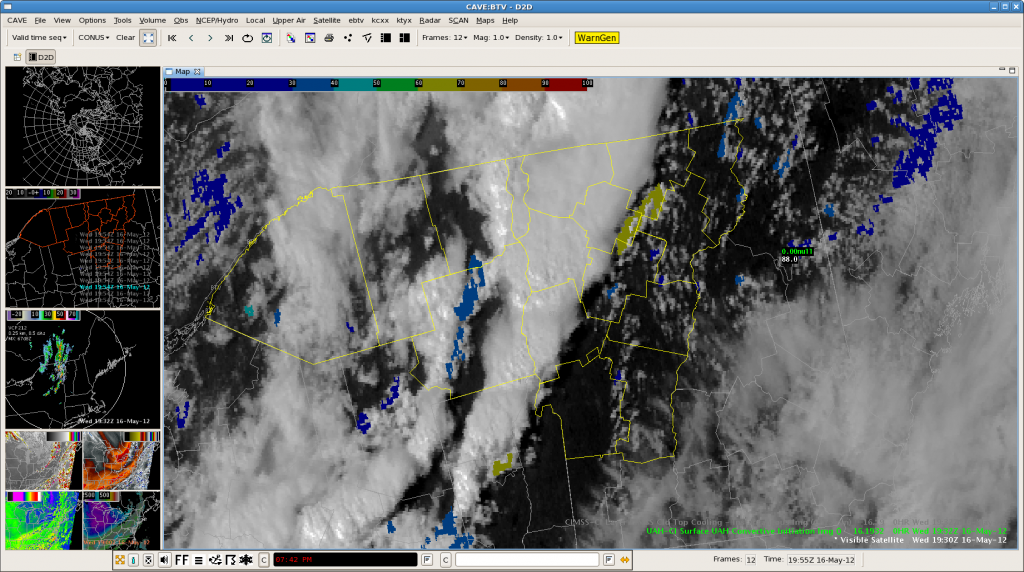Step forward one frame
The width and height of the screenshot is (1024, 572).
pyautogui.click(x=210, y=38)
